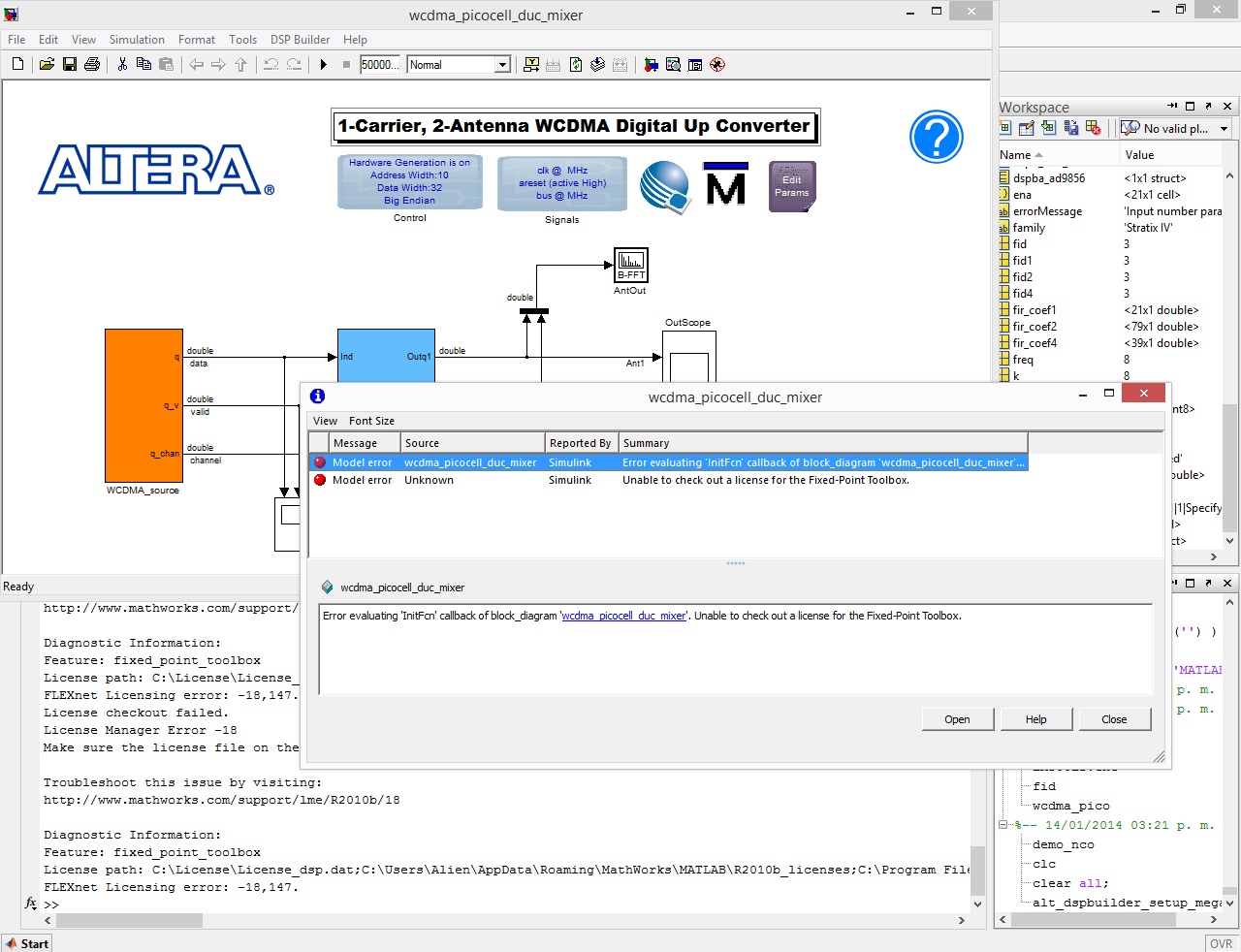Viewport: 1241px width, 952px height.
Task: Refresh Model blocks with the green arrows icon
Action: click(x=576, y=65)
